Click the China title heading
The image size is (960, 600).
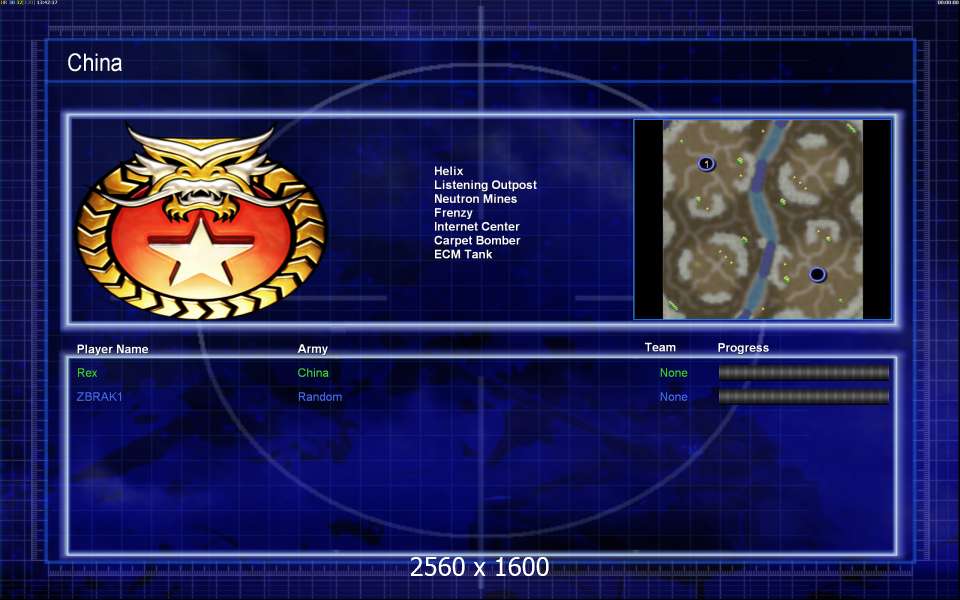(94, 62)
